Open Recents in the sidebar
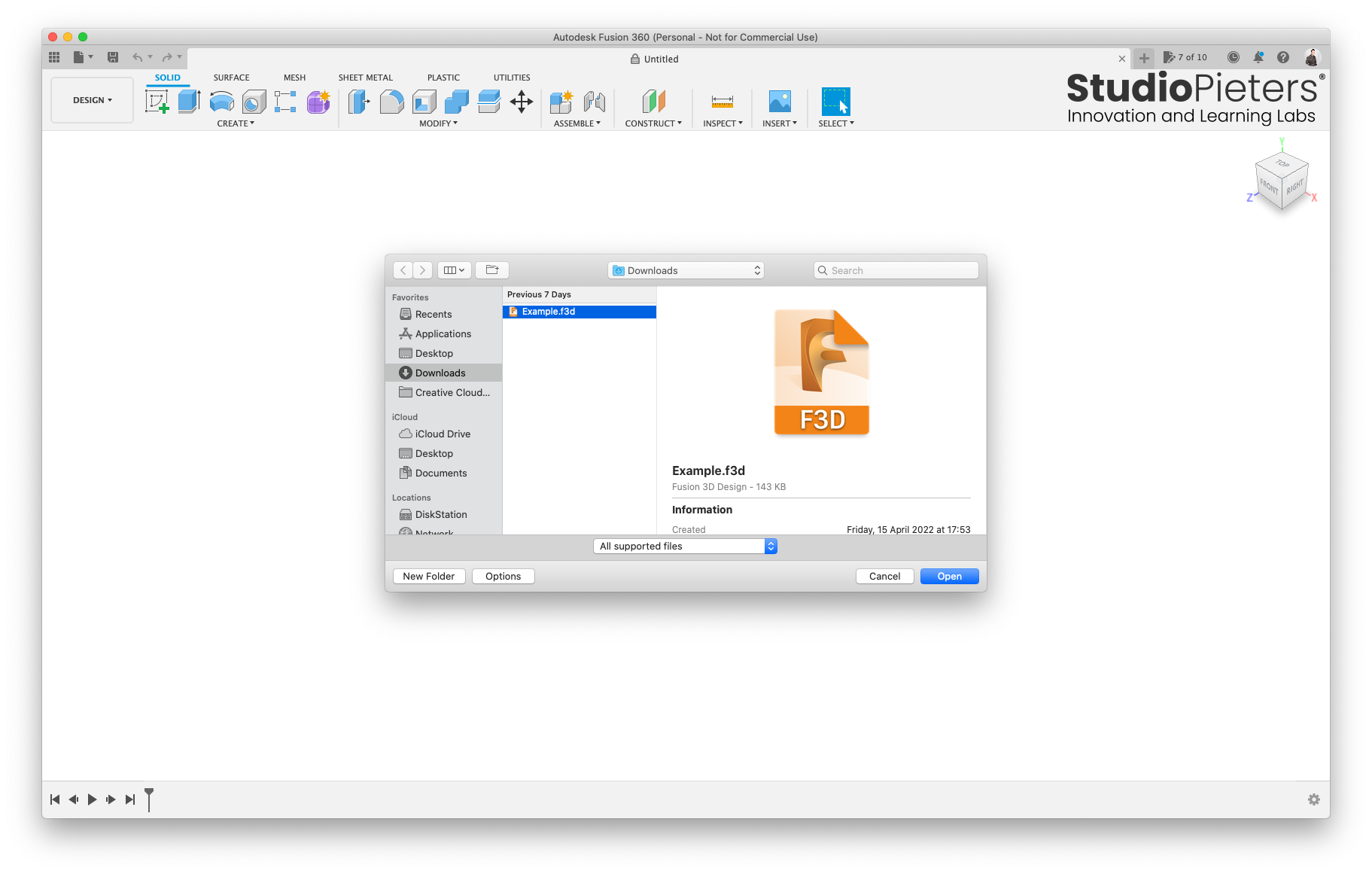 click(443, 315)
